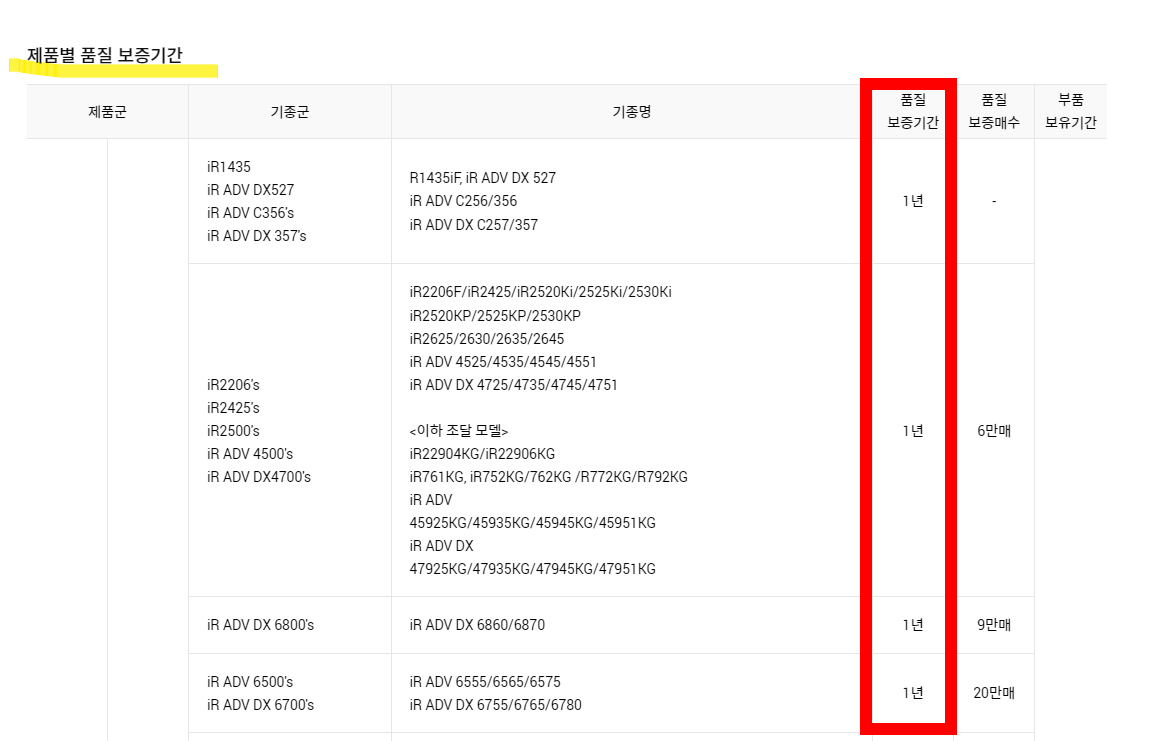Viewport: 1172px width, 741px height.
Task: Select the '9만매' warranty sheets cell
Action: tap(994, 625)
